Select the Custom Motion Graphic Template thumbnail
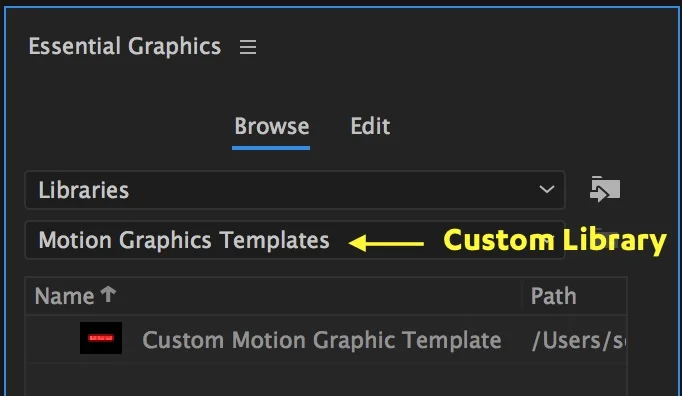 101,338
